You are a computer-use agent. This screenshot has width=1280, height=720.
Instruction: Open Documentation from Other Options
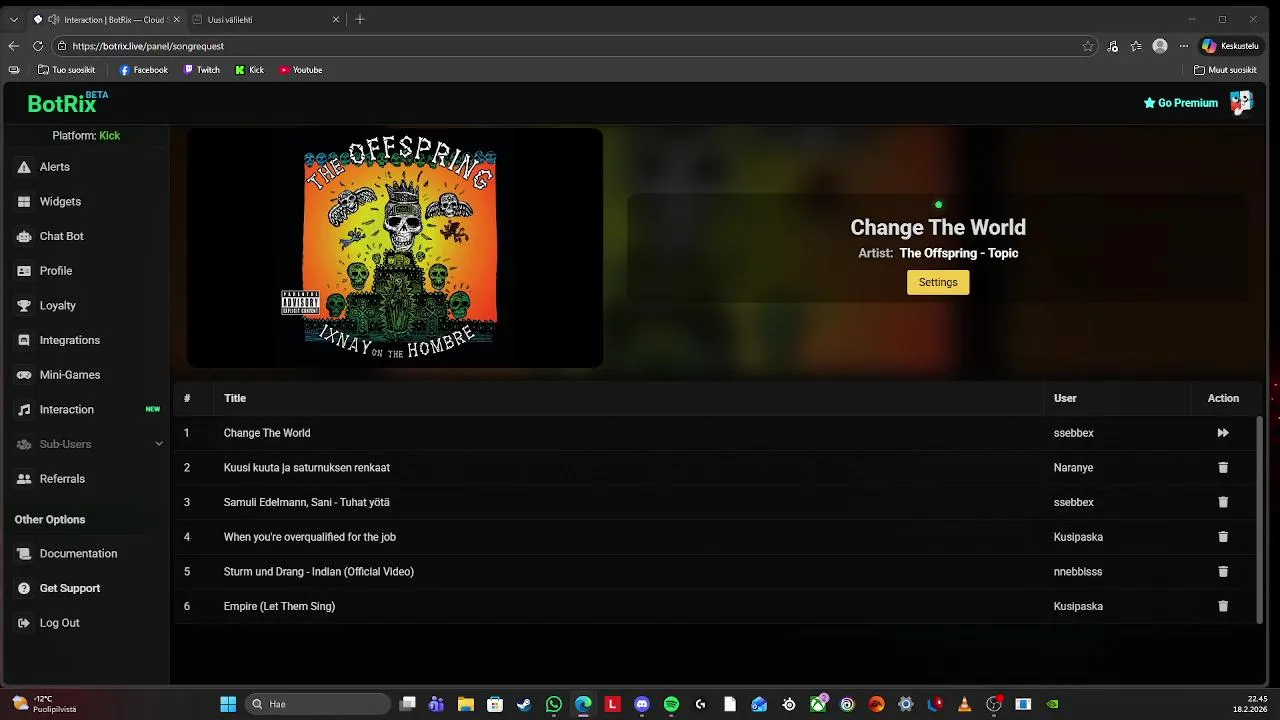(78, 553)
